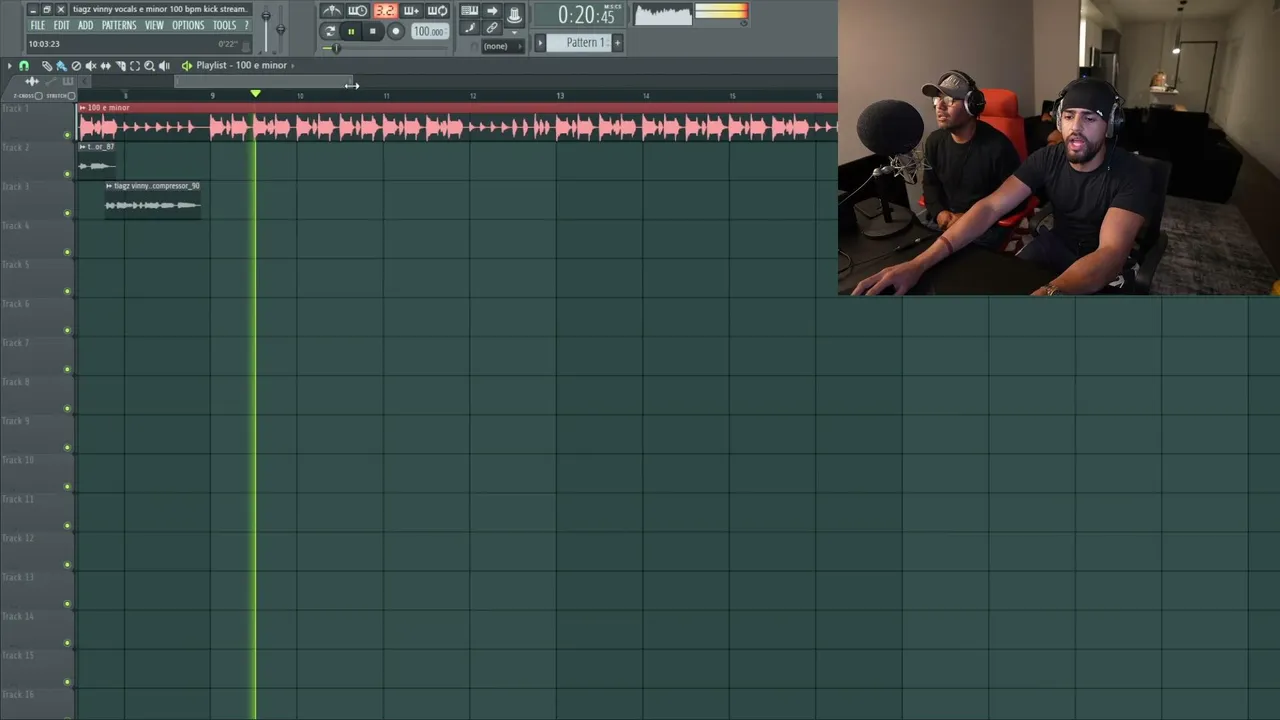1280x720 pixels.
Task: Add a new pattern with plus button
Action: pos(617,43)
